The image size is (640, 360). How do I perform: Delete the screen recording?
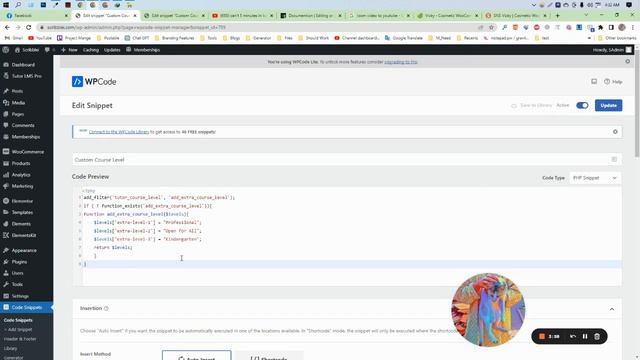click(597, 336)
